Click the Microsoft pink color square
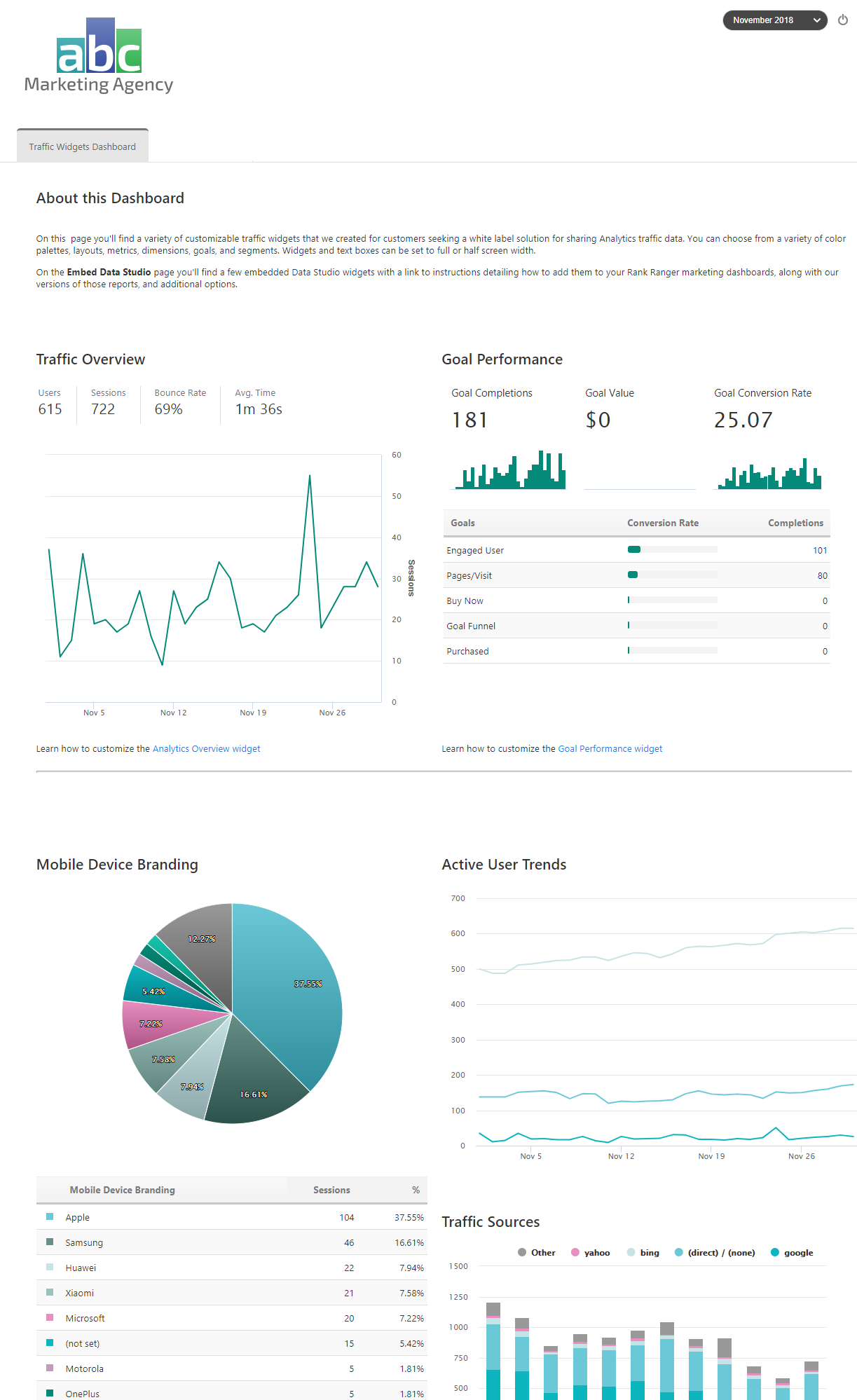This screenshot has height=1400, width=857. tap(50, 1317)
